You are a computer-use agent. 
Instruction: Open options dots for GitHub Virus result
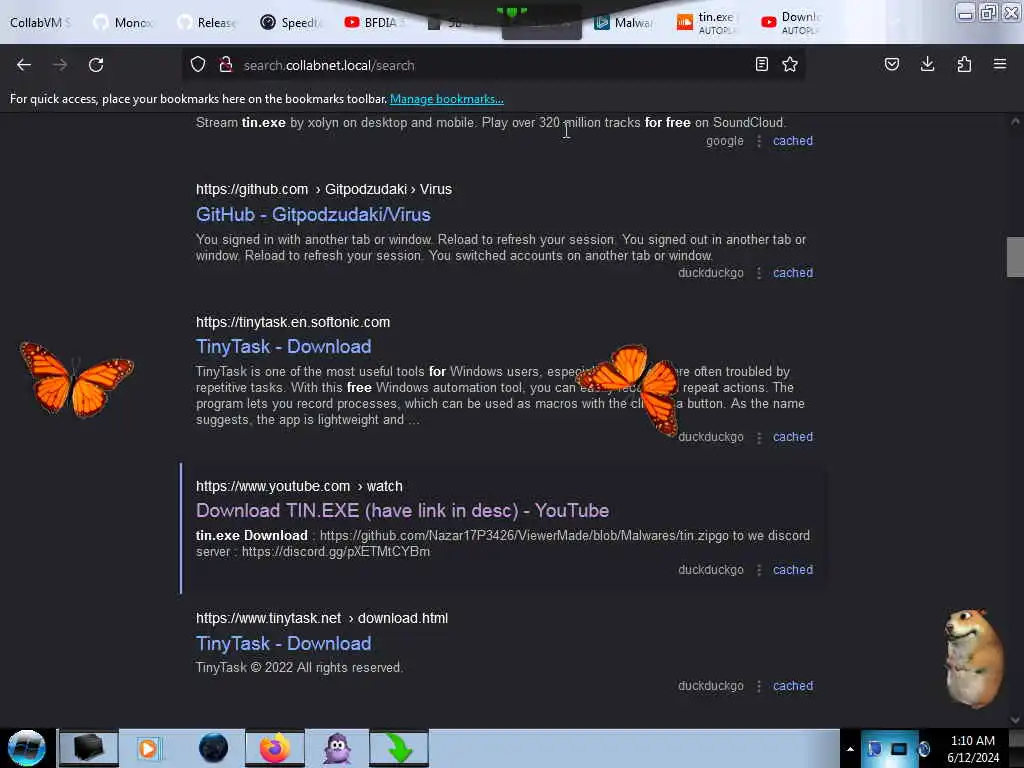[x=759, y=273]
